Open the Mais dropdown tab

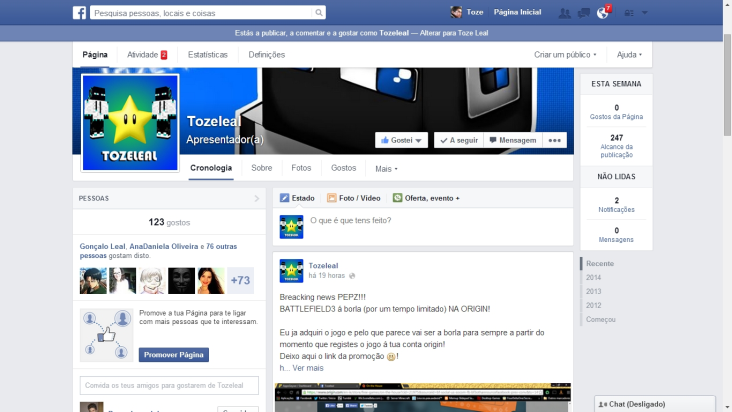(386, 169)
